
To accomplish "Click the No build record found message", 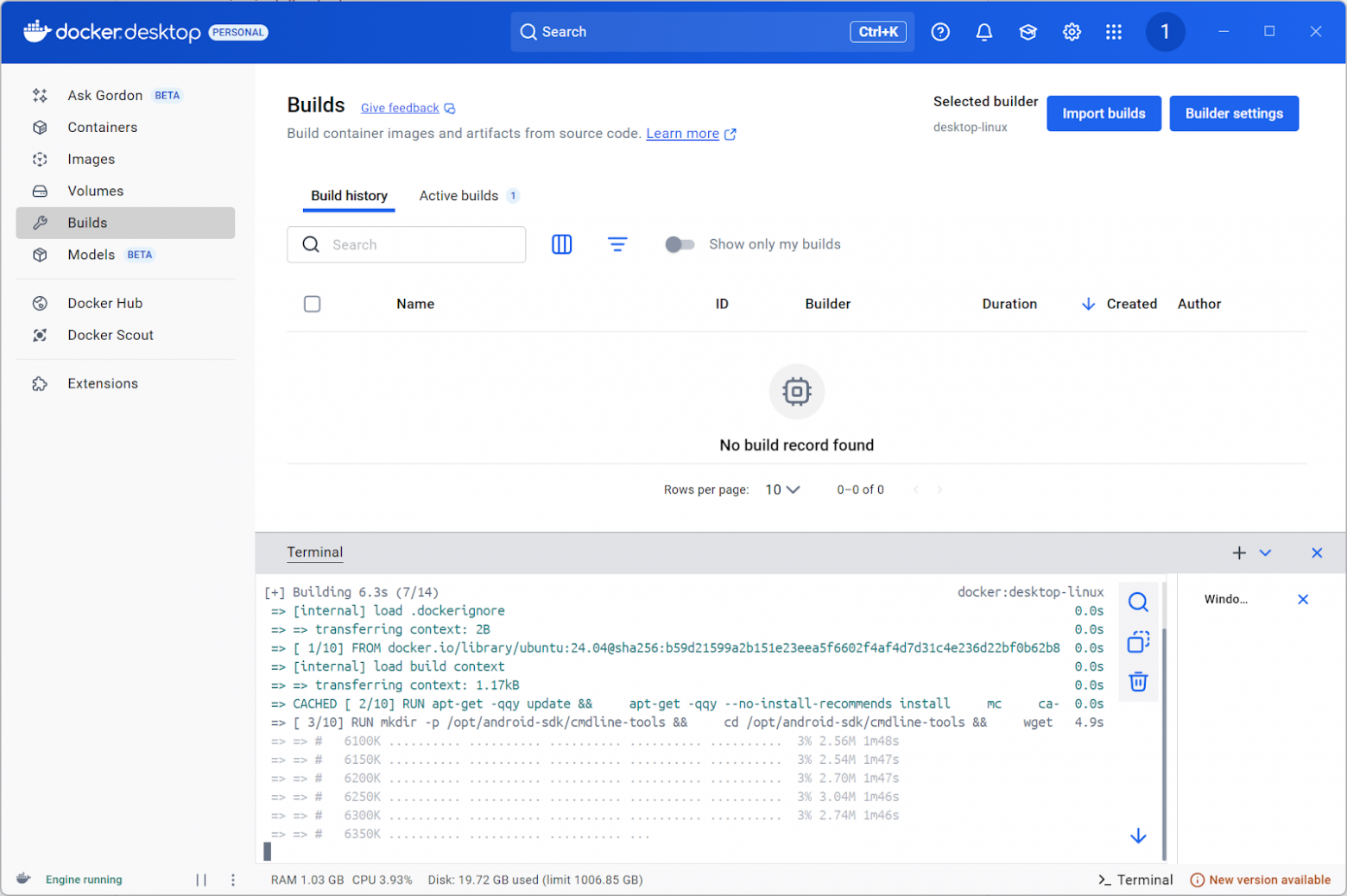I will (797, 445).
